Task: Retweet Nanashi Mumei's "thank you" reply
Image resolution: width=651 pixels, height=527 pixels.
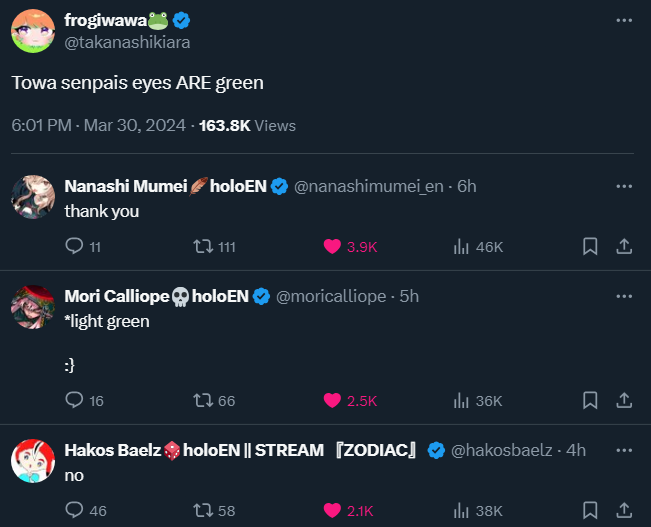Action: pos(202,247)
